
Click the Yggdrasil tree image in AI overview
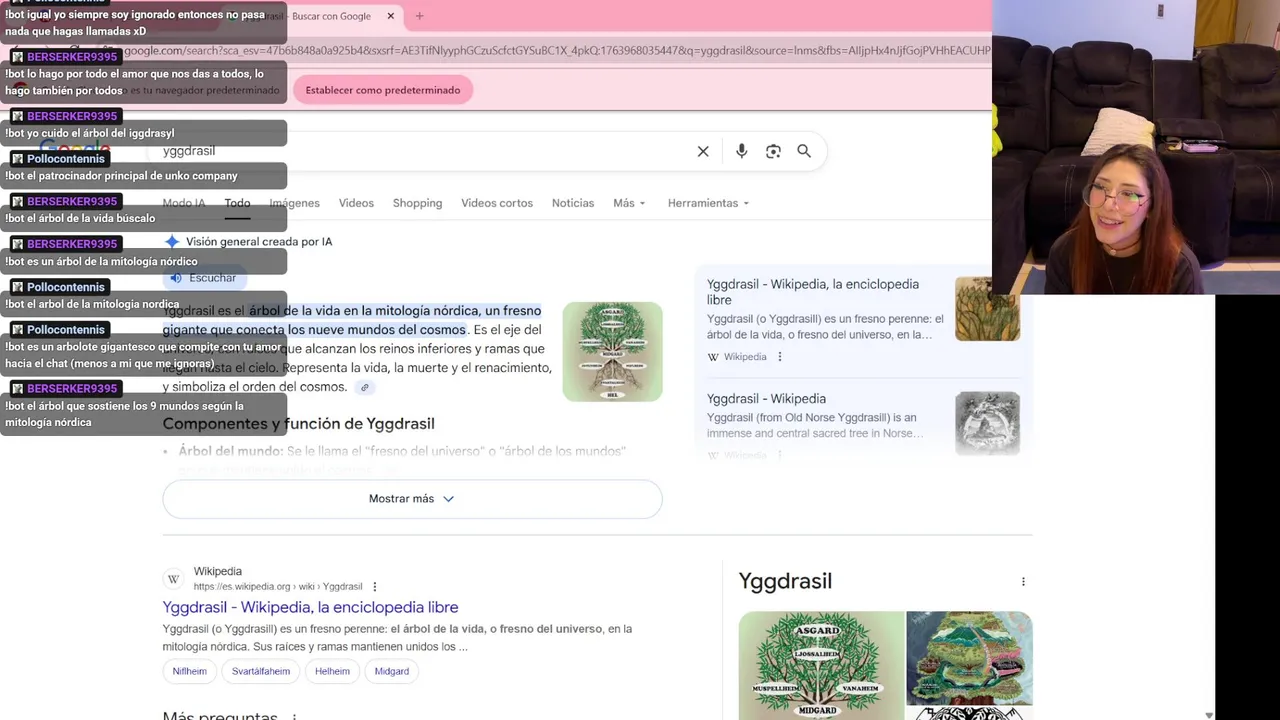click(612, 352)
